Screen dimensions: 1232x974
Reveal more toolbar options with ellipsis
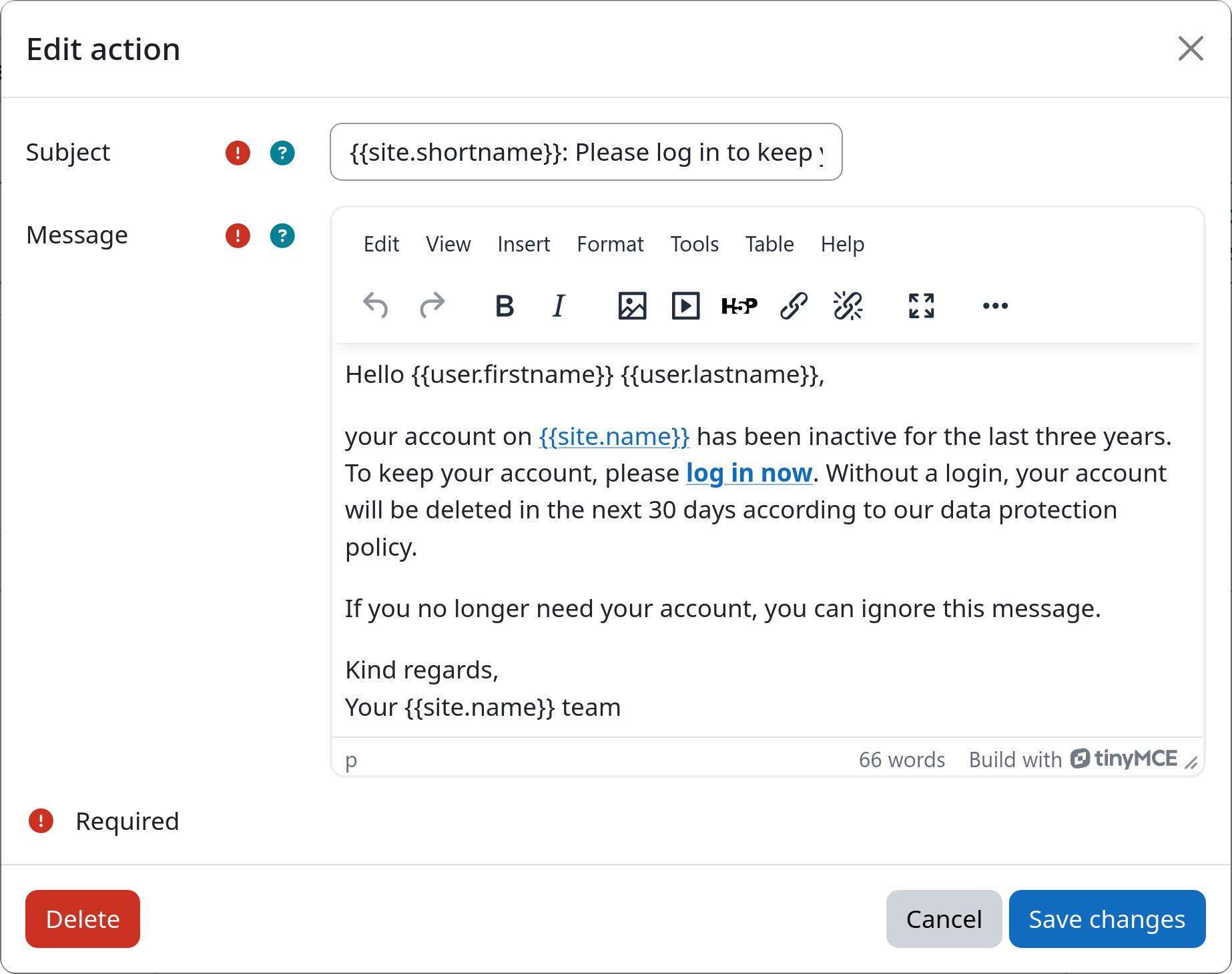(x=995, y=306)
